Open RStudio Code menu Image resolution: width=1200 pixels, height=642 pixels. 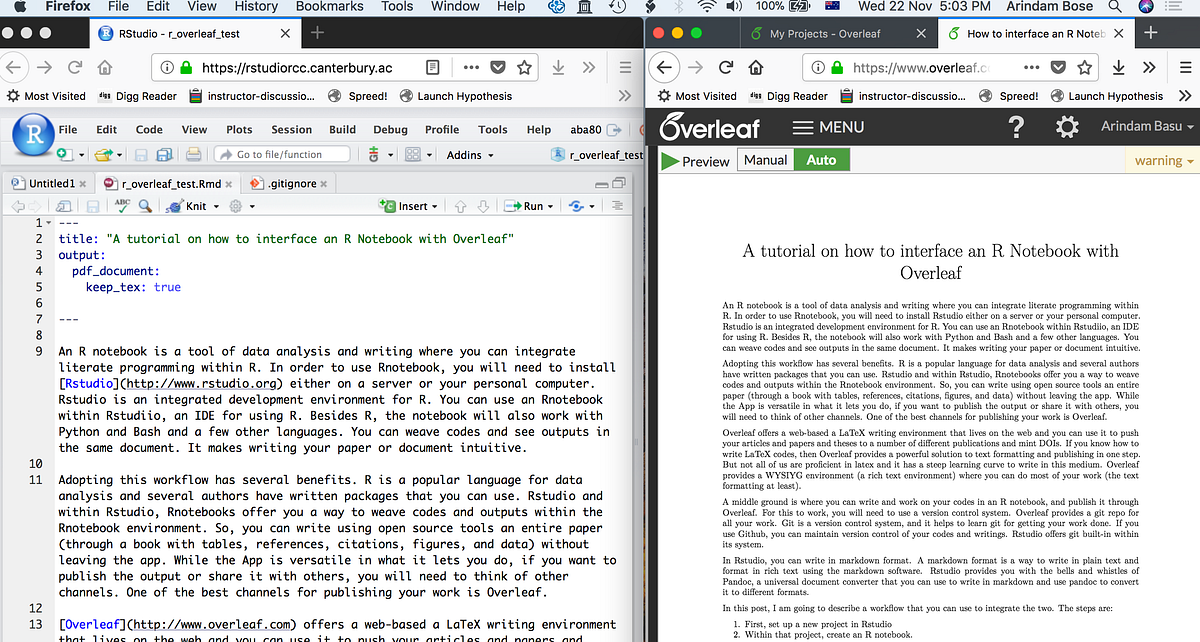coord(149,129)
